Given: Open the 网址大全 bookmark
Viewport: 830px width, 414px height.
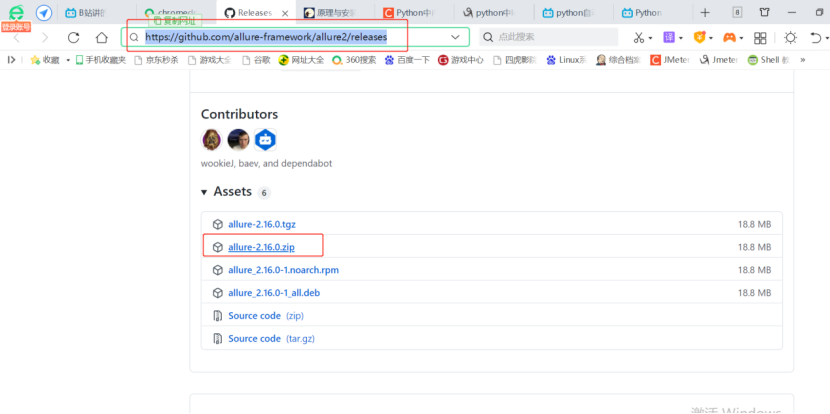Looking at the screenshot, I should pos(301,60).
